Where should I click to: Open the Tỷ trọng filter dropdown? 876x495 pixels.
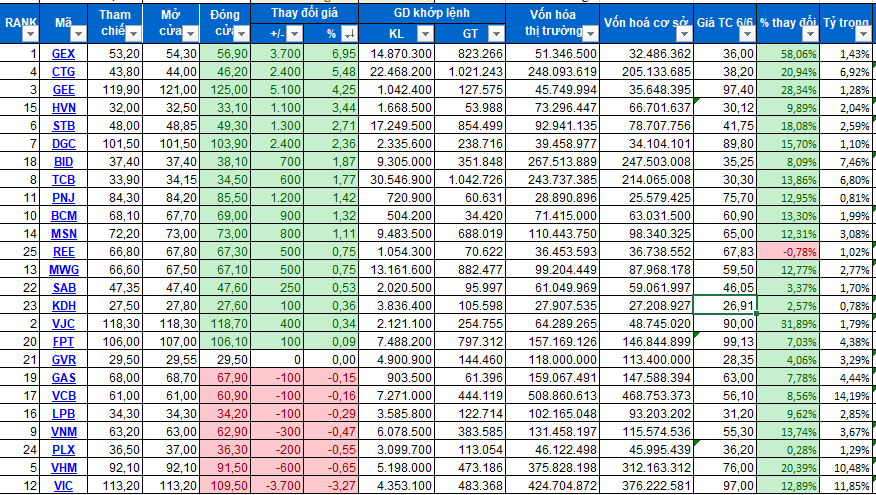click(863, 35)
